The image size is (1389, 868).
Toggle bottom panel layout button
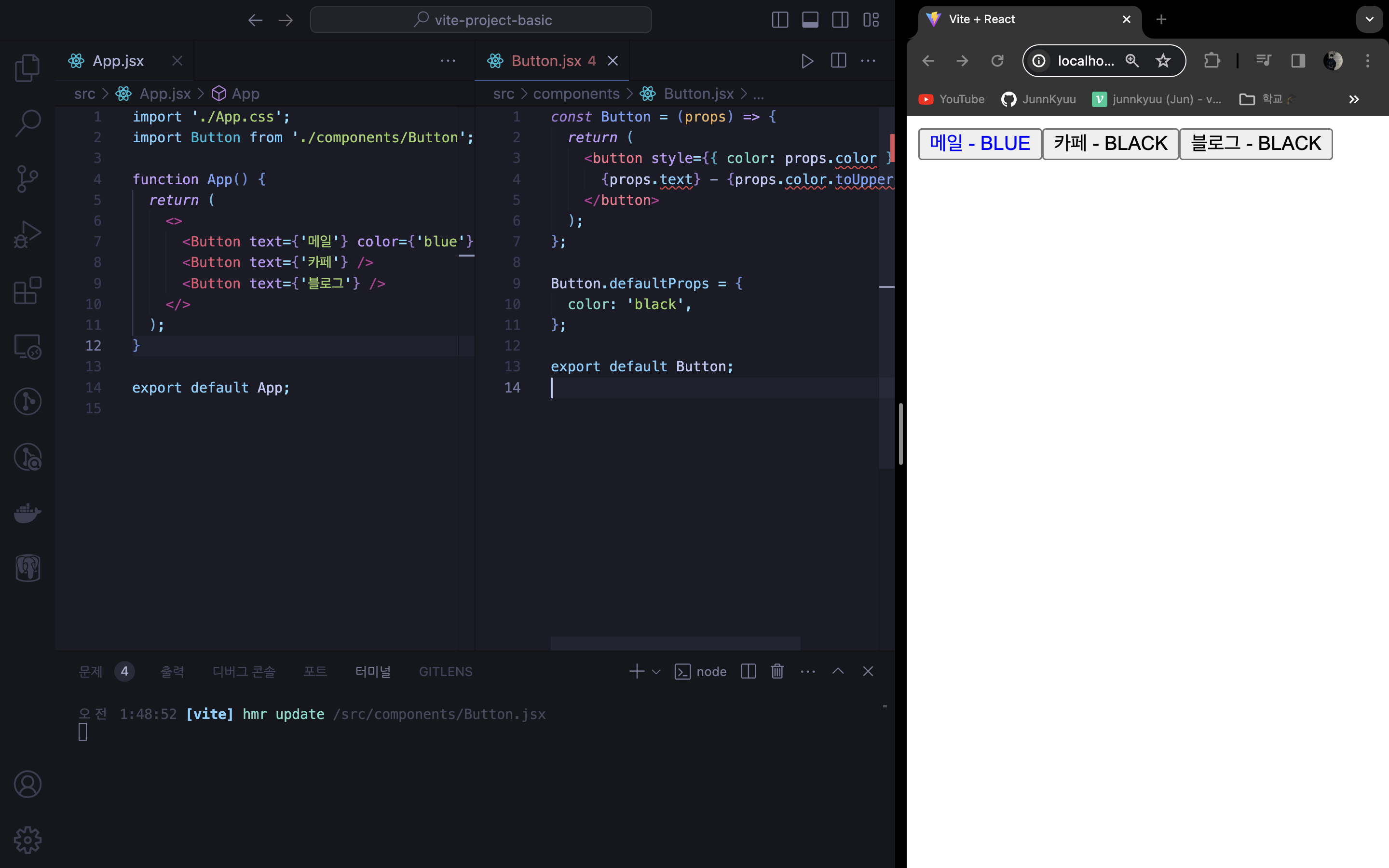[x=810, y=20]
